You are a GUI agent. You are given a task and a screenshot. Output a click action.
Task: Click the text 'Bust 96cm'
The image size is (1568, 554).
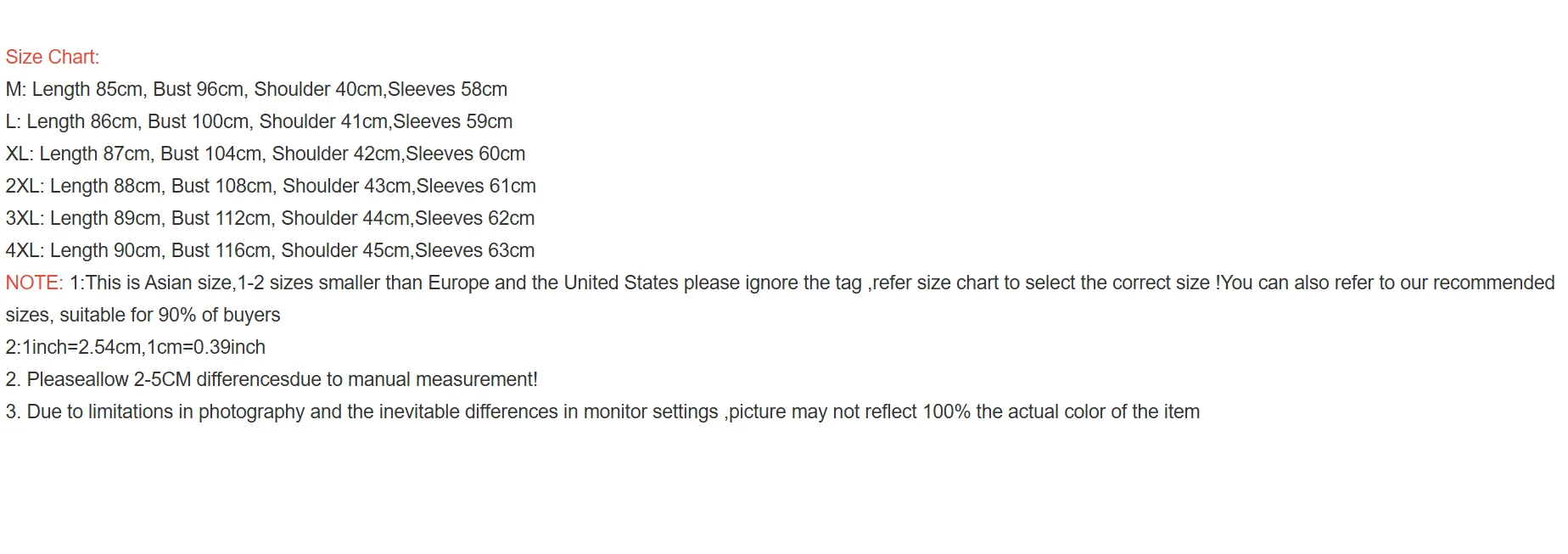click(x=198, y=89)
